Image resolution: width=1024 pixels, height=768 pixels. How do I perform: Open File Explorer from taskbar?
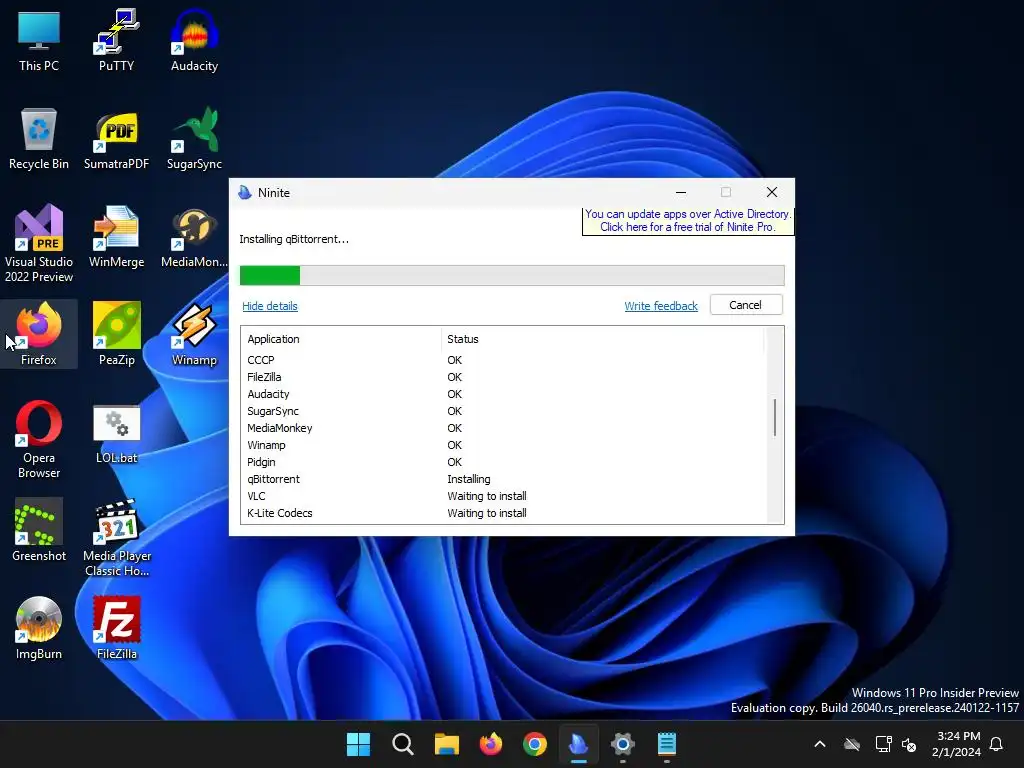point(447,744)
